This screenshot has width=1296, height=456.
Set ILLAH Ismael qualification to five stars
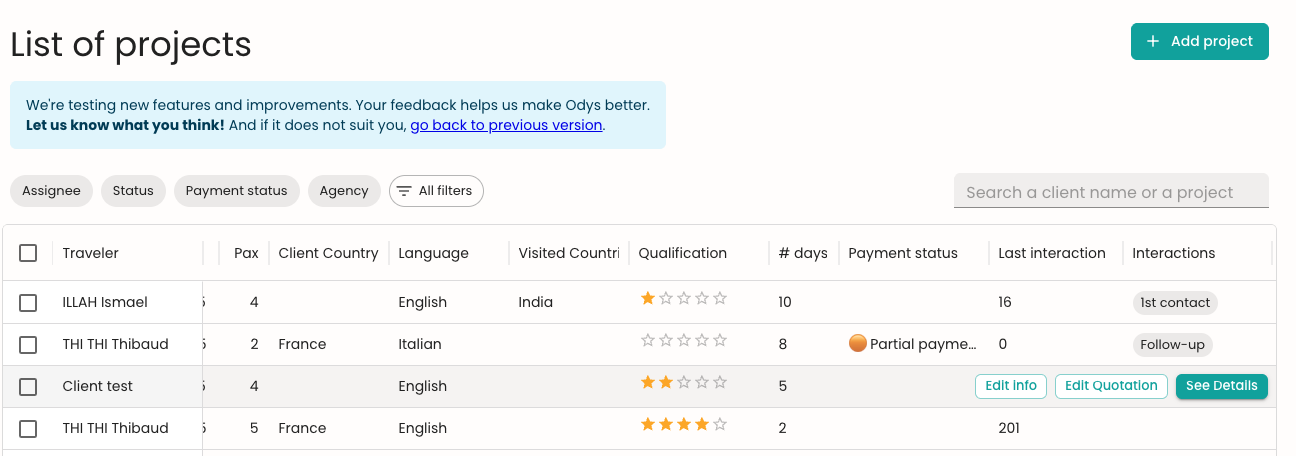pyautogui.click(x=720, y=298)
